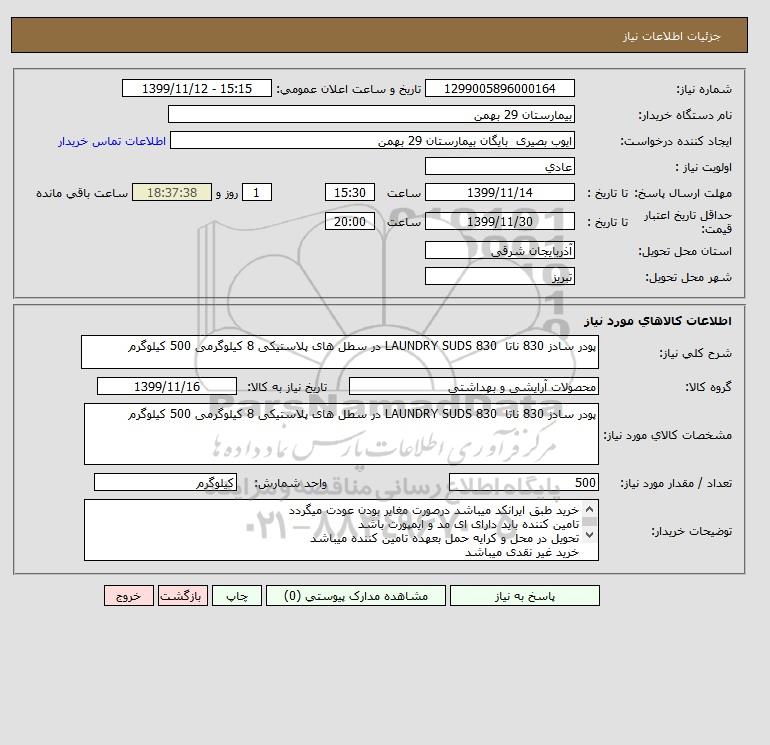
Task: Click the جزئیات اطلاعات نیاز header title
Action: pyautogui.click(x=671, y=36)
